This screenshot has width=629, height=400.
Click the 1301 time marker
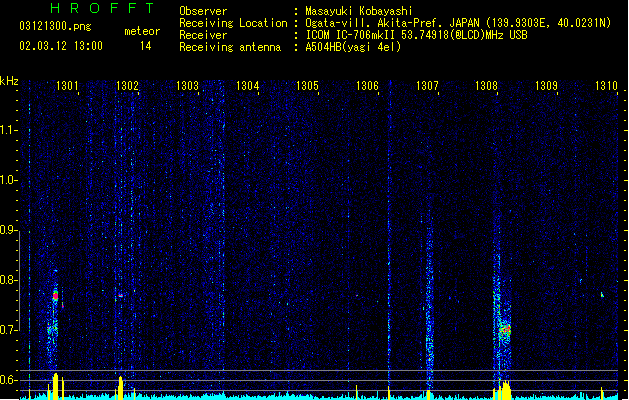click(x=67, y=86)
